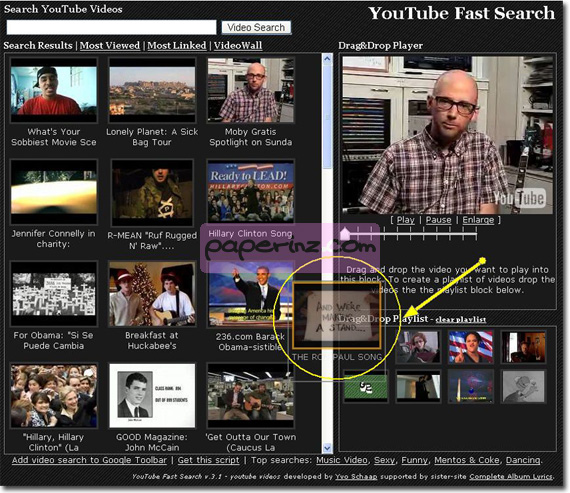Screen dimensions: 570x493
Task: Select the dim figure by window playlist thumbnail
Action: click(418, 386)
